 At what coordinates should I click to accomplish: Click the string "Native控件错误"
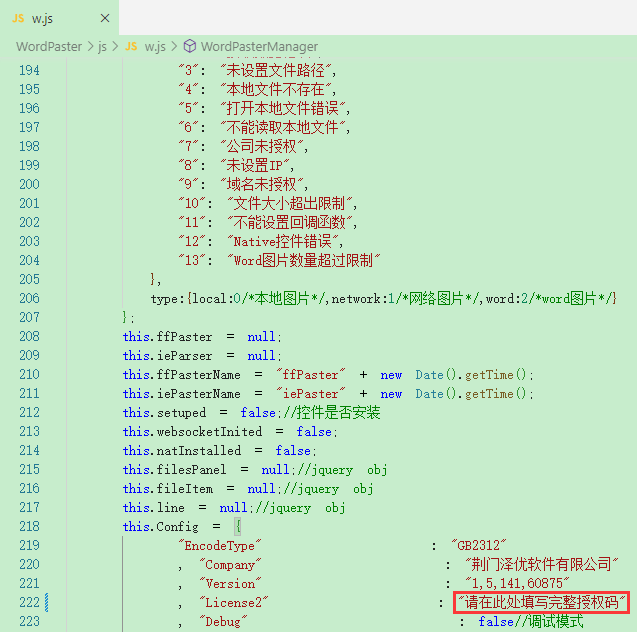[283, 242]
